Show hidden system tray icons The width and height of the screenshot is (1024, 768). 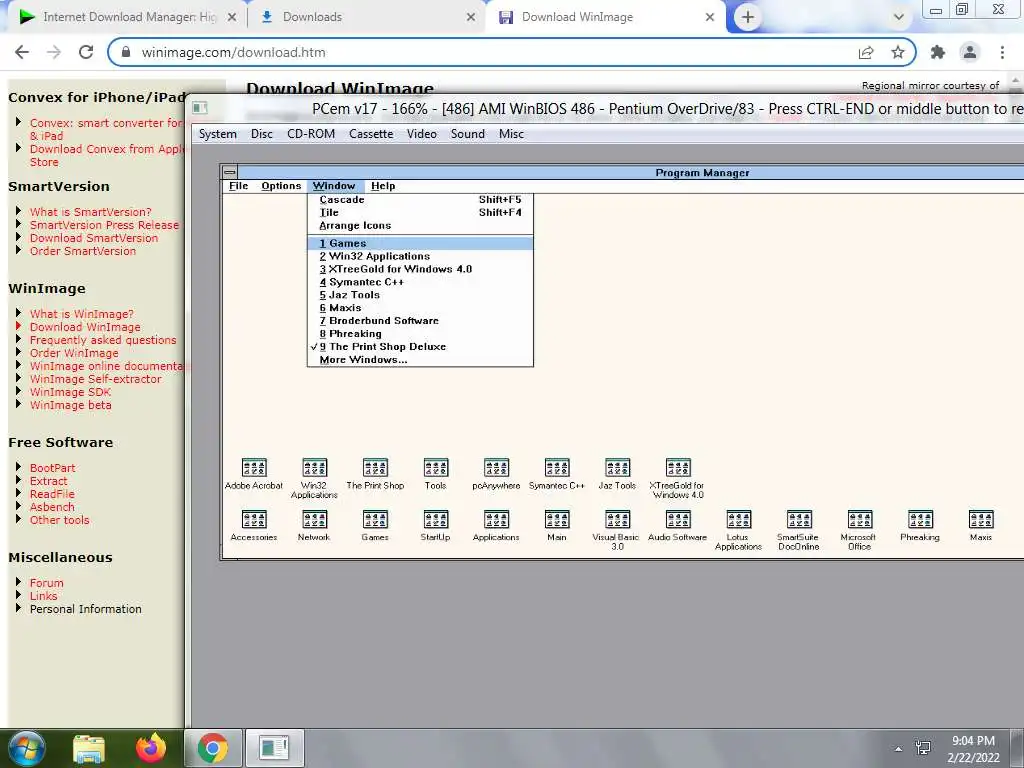pos(899,749)
